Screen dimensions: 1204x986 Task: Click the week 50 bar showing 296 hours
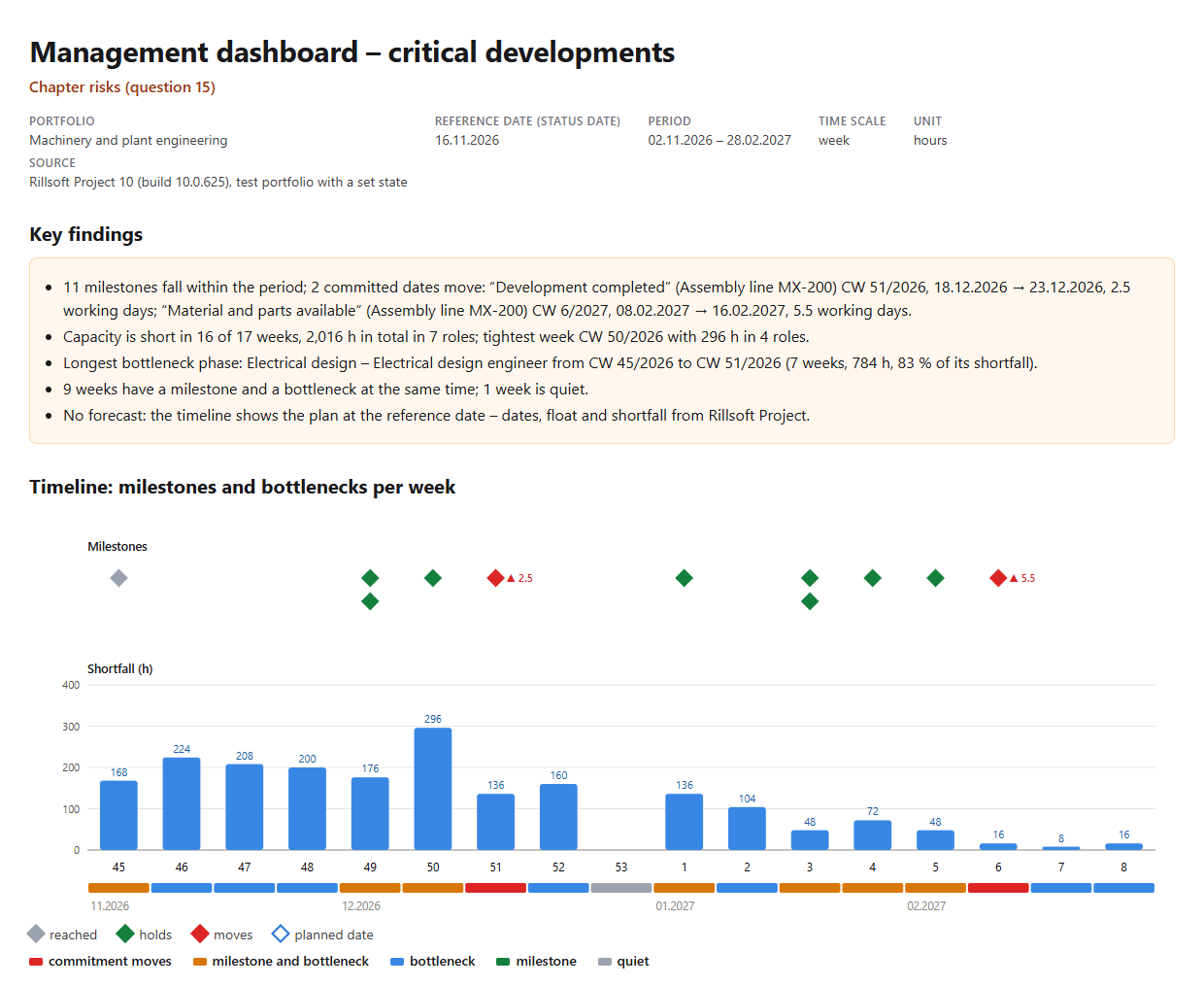pyautogui.click(x=433, y=789)
